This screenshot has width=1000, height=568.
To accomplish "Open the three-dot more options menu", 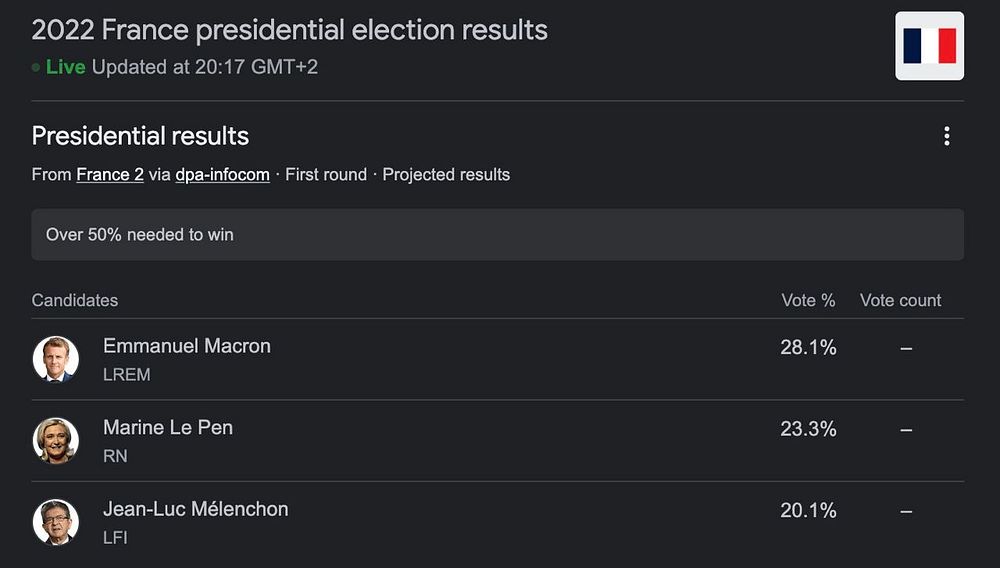I will (x=946, y=137).
